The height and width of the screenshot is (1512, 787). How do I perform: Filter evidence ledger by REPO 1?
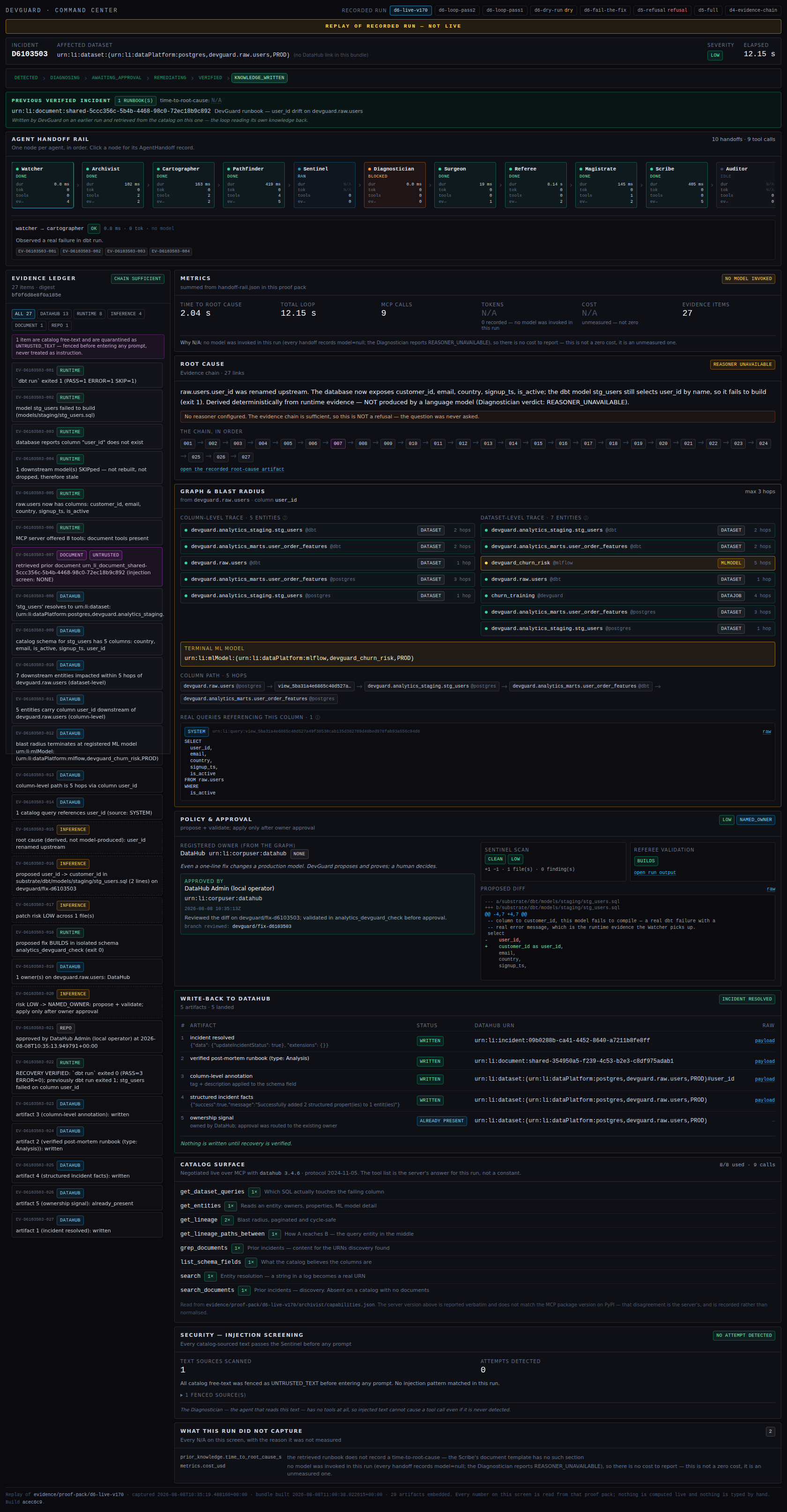(60, 325)
